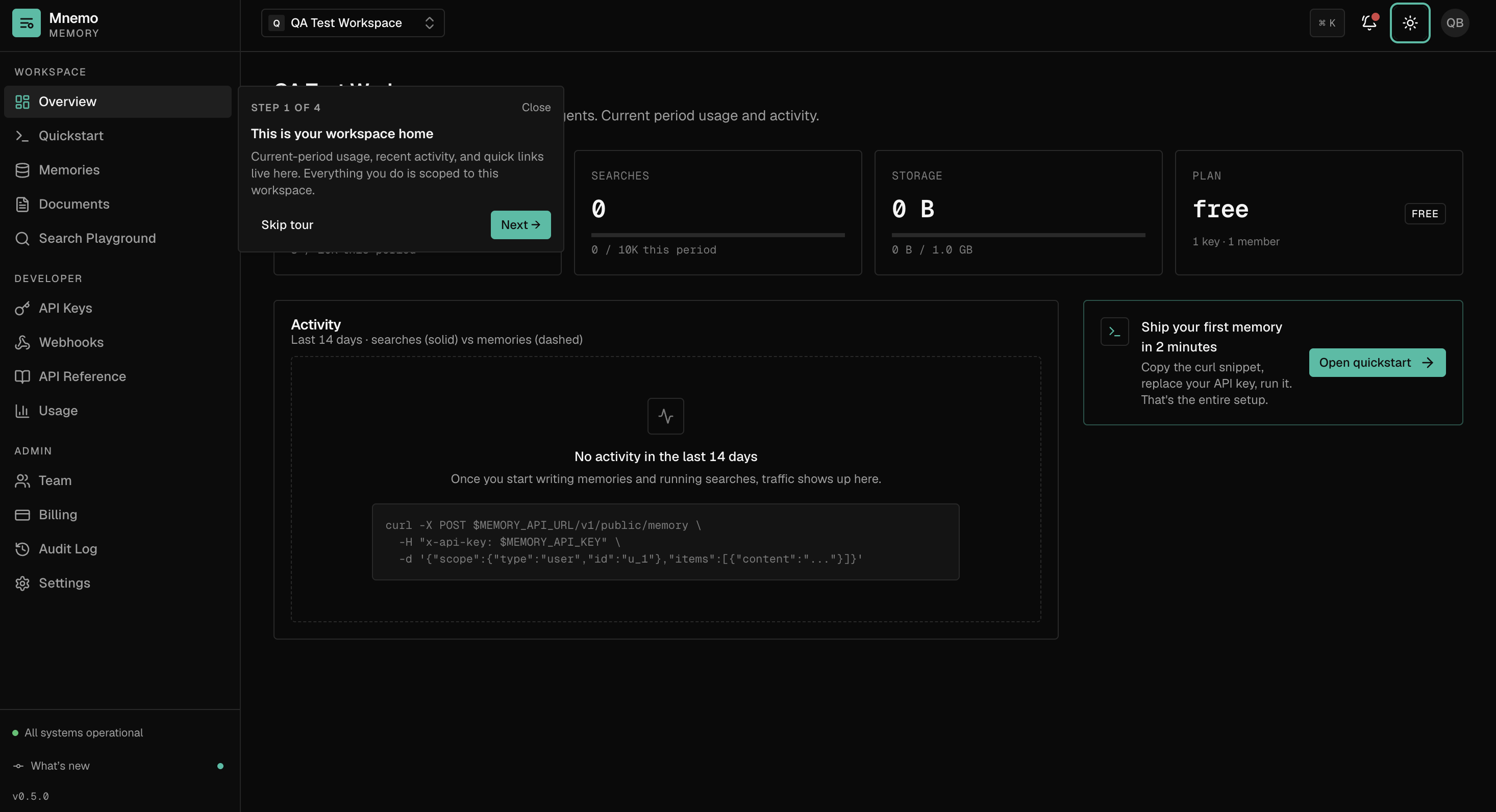Screen dimensions: 1496x812
Task: Click the What's new commit icon
Action: coord(18,766)
